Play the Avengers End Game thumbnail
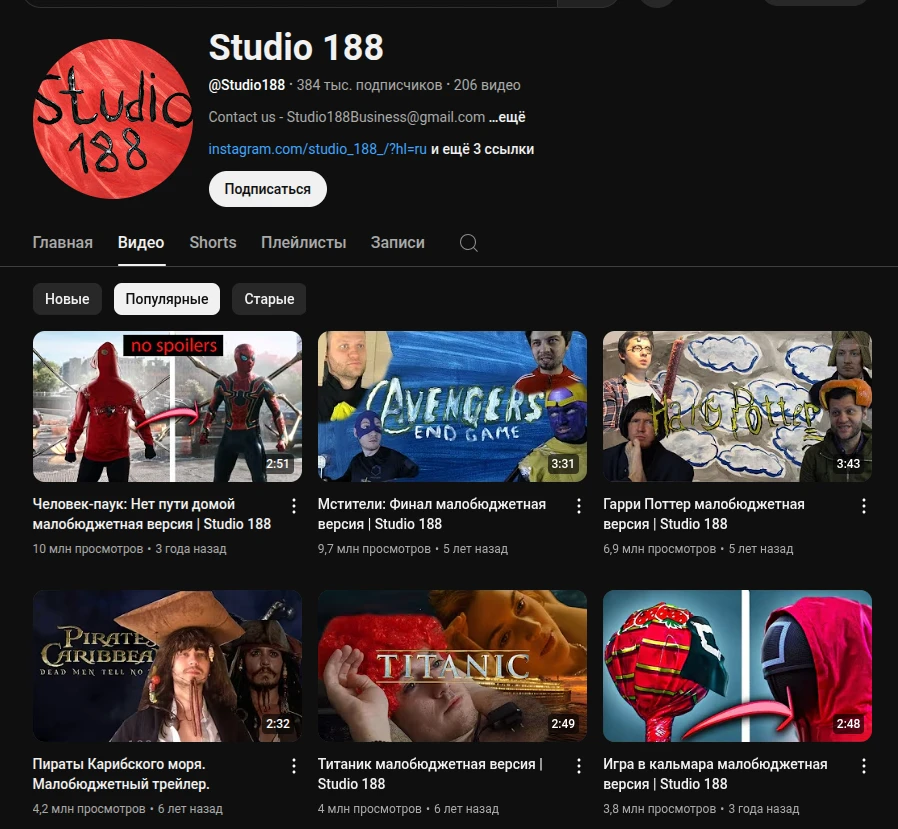The height and width of the screenshot is (829, 898). 452,406
